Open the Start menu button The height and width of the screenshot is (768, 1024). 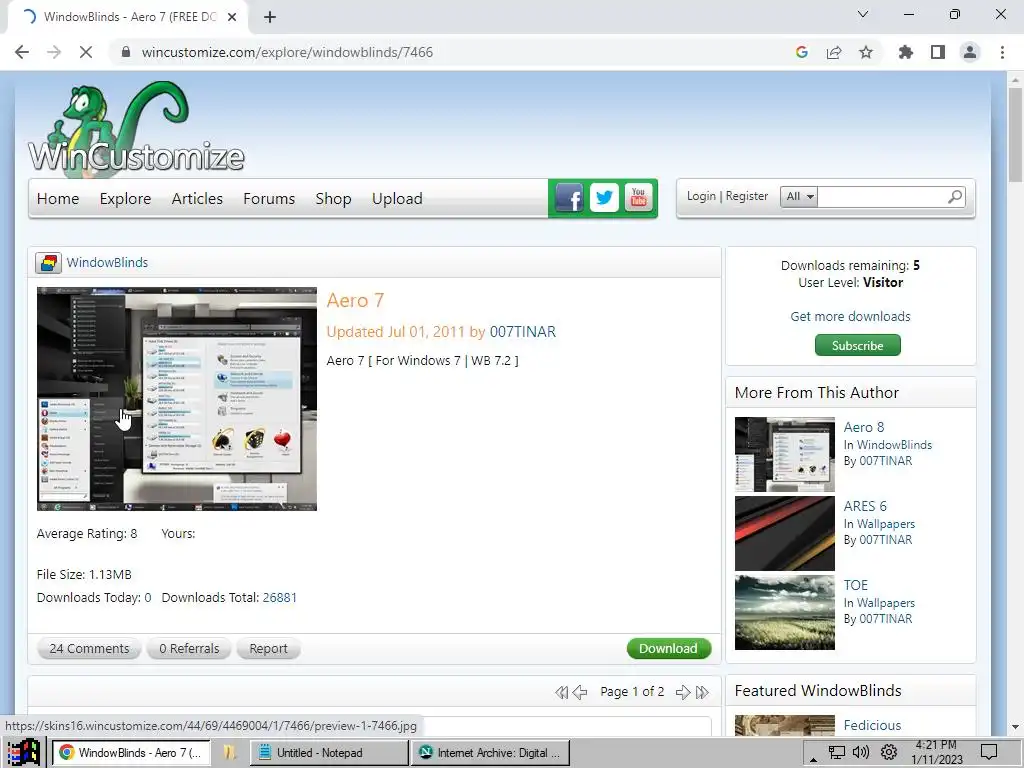coord(24,752)
